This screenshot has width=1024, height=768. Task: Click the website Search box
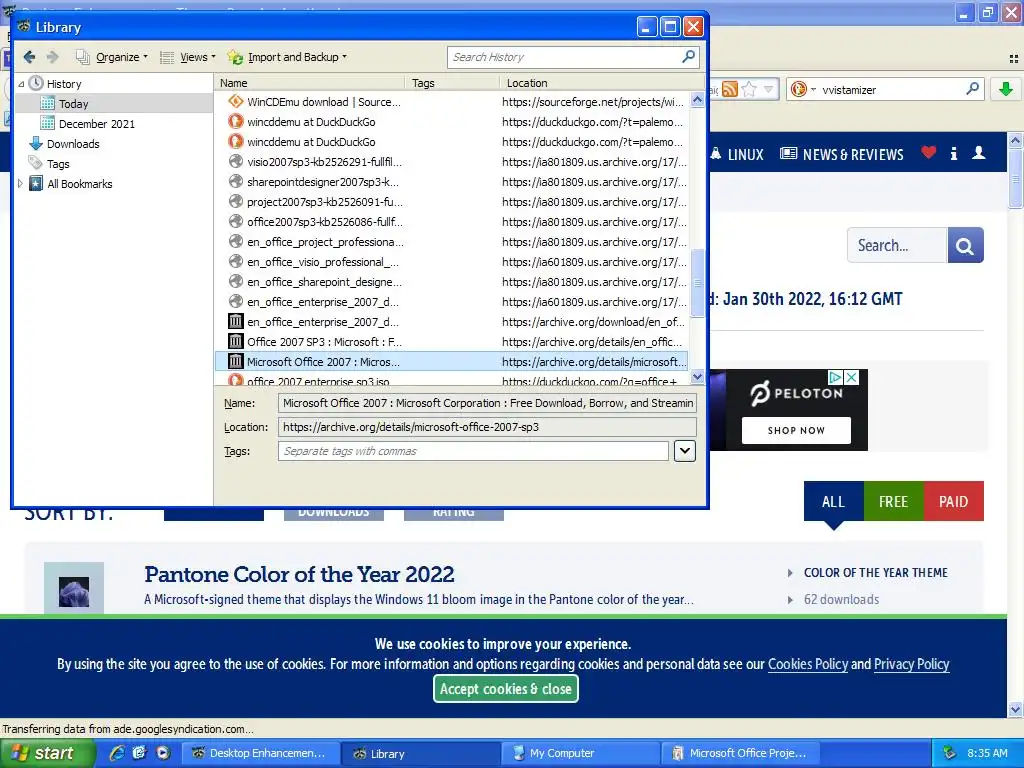click(897, 246)
